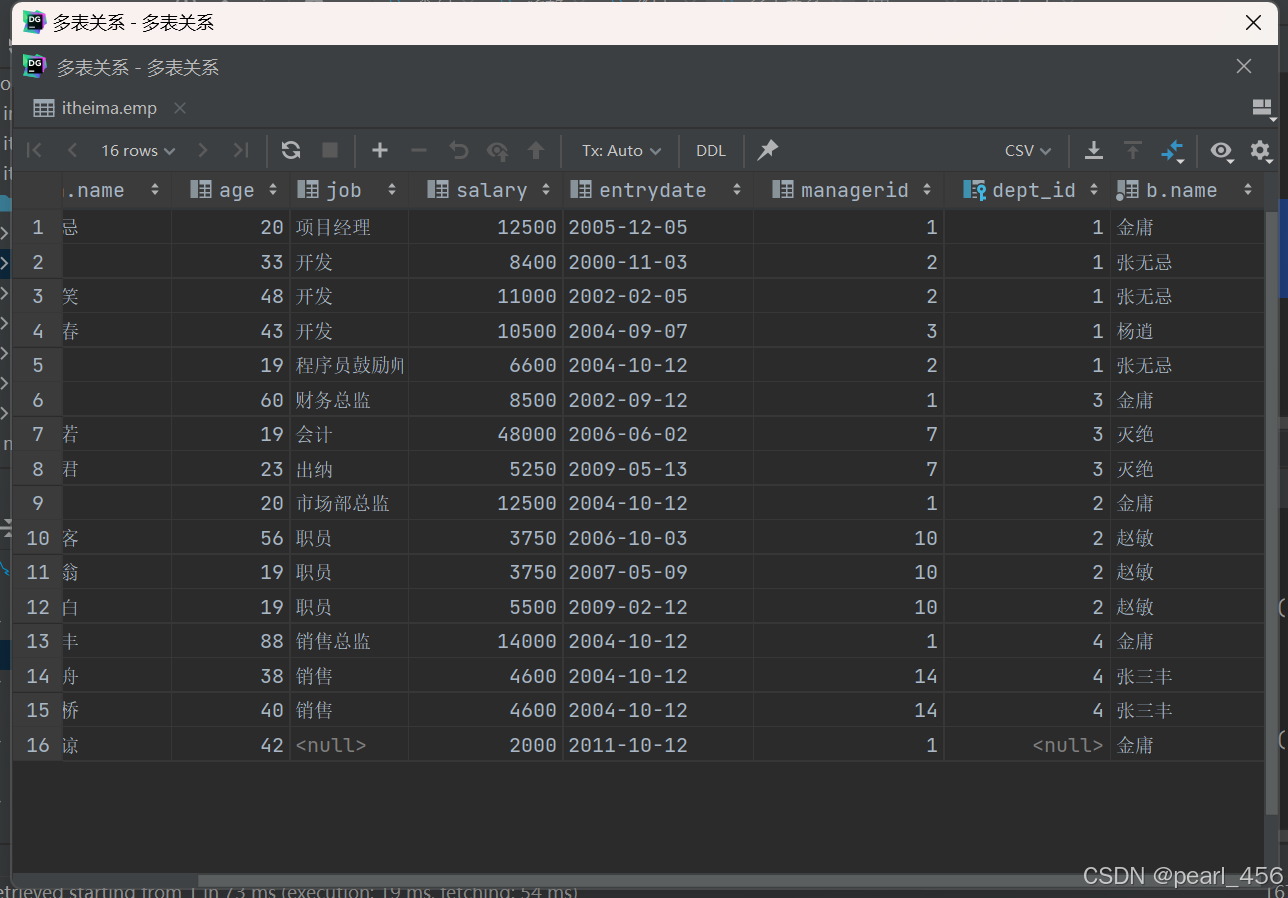Click the blue compare/transpose arrows icon
The height and width of the screenshot is (898, 1288).
coord(1172,151)
